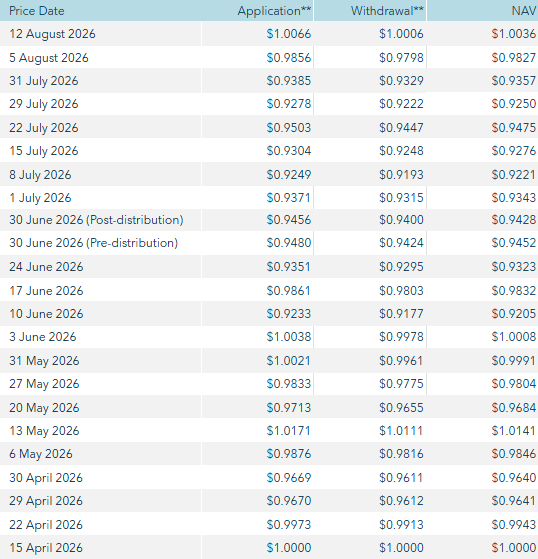Select the 31 May 2026 withdrawal price $0.9961
This screenshot has width=538, height=559.
(x=401, y=360)
